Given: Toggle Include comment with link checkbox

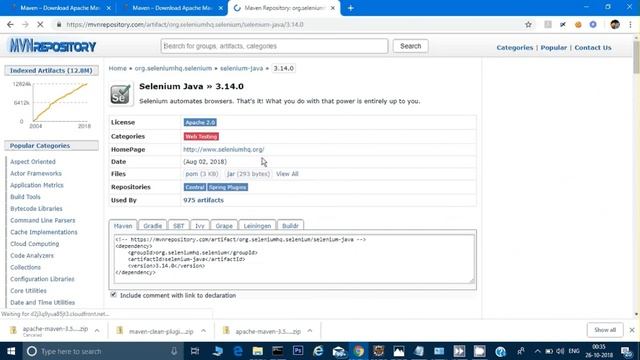Looking at the screenshot, I should (113, 294).
